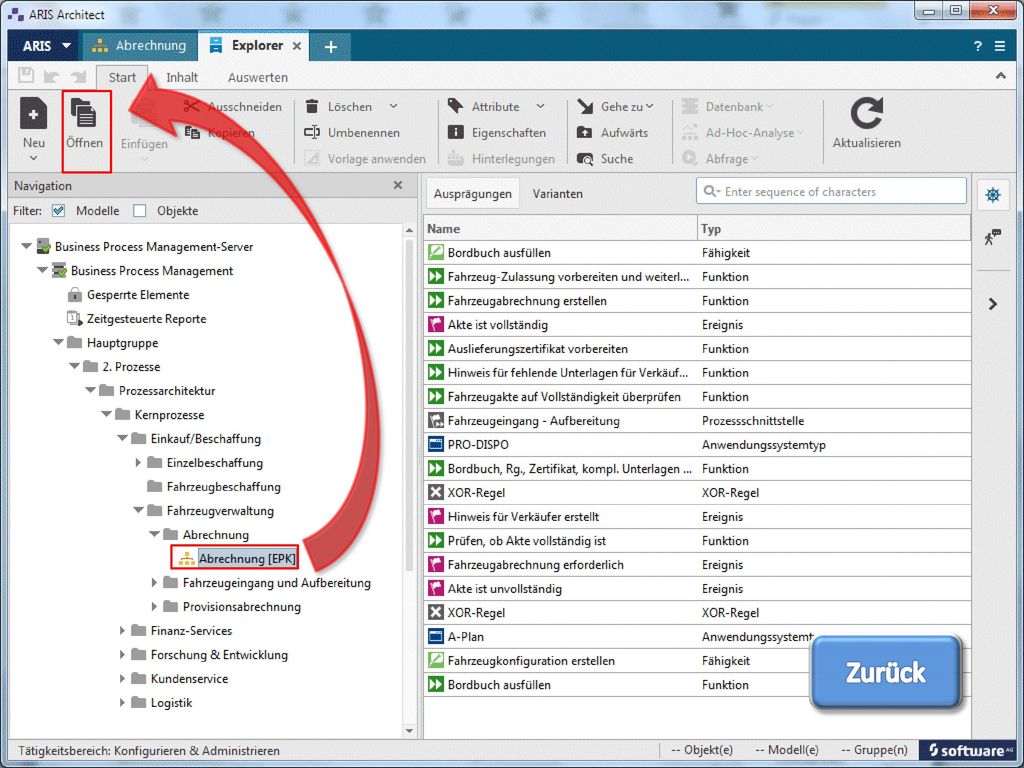The height and width of the screenshot is (768, 1024).
Task: Click the Abrechnung [EPK] model icon
Action: (187, 559)
